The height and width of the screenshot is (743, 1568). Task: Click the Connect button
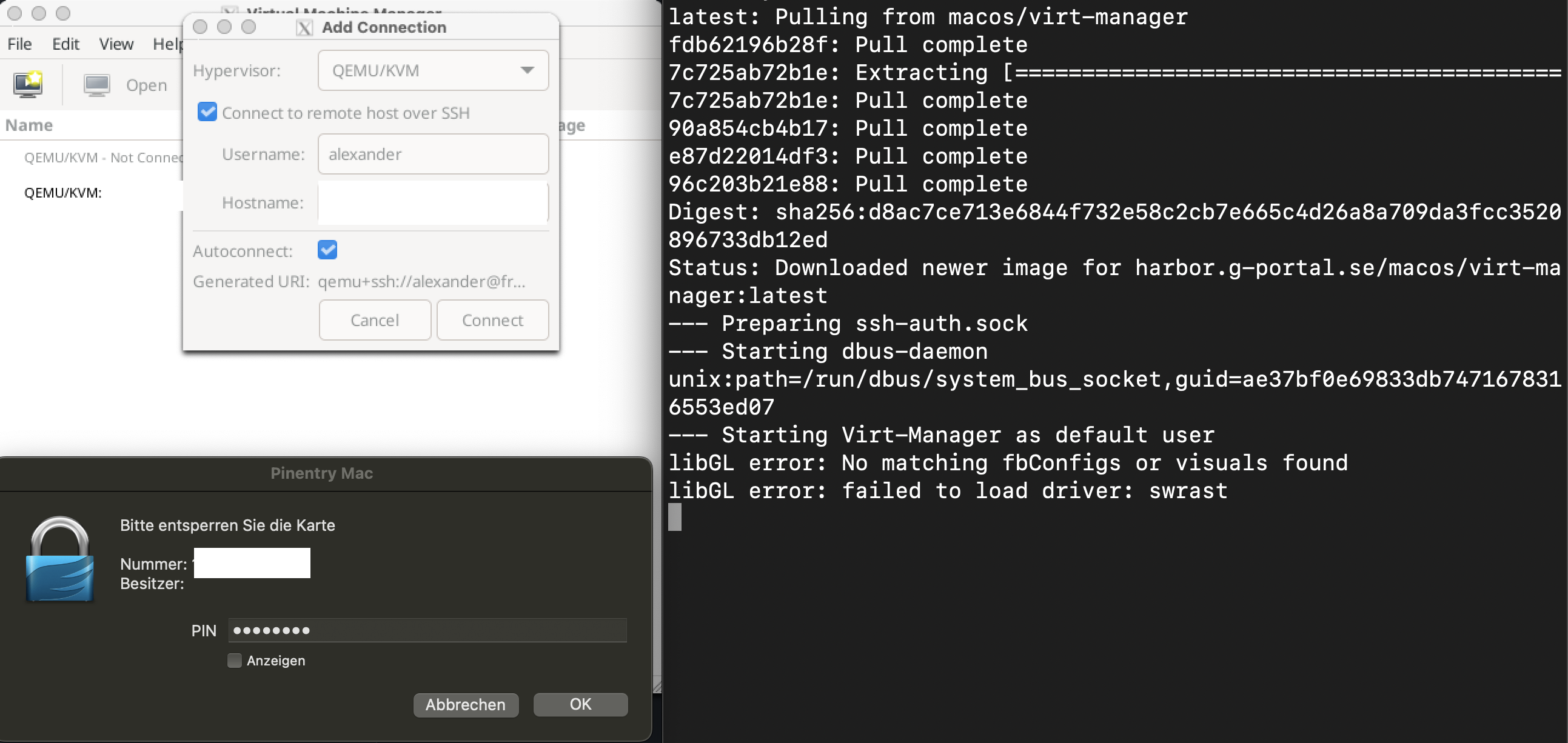[492, 320]
